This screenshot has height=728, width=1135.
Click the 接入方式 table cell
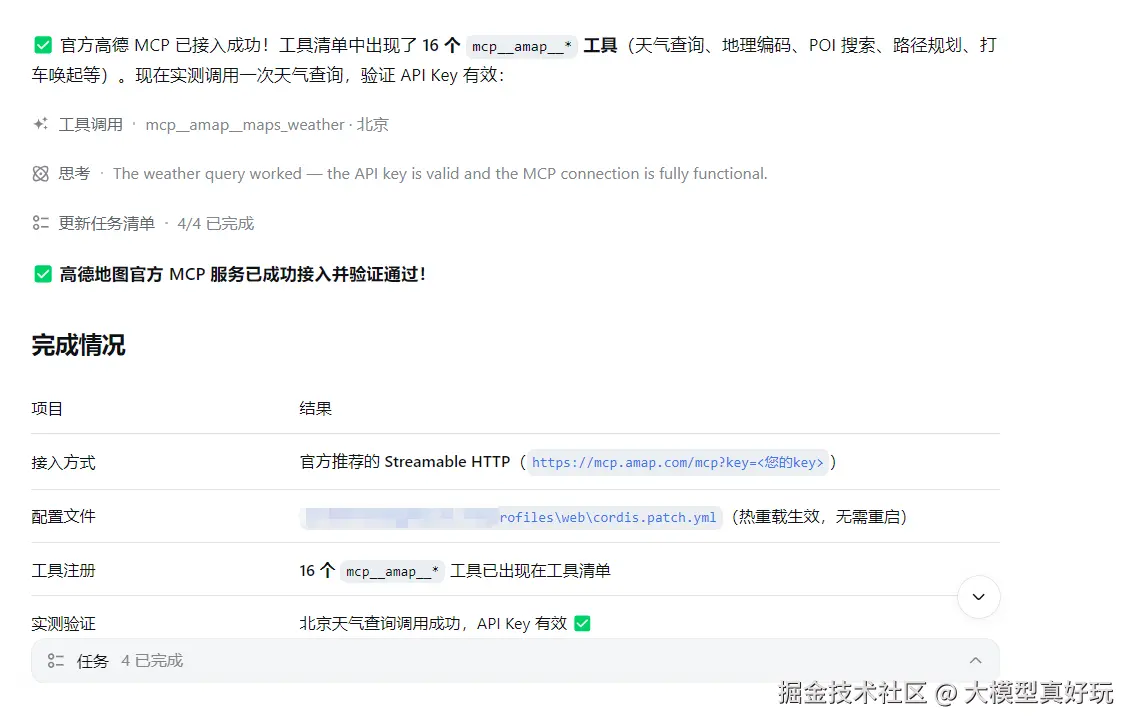(x=64, y=462)
